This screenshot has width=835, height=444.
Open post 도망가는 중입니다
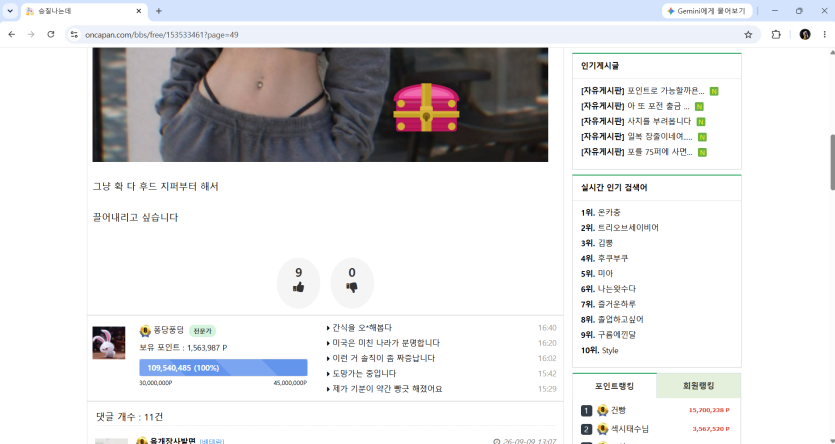(x=364, y=374)
